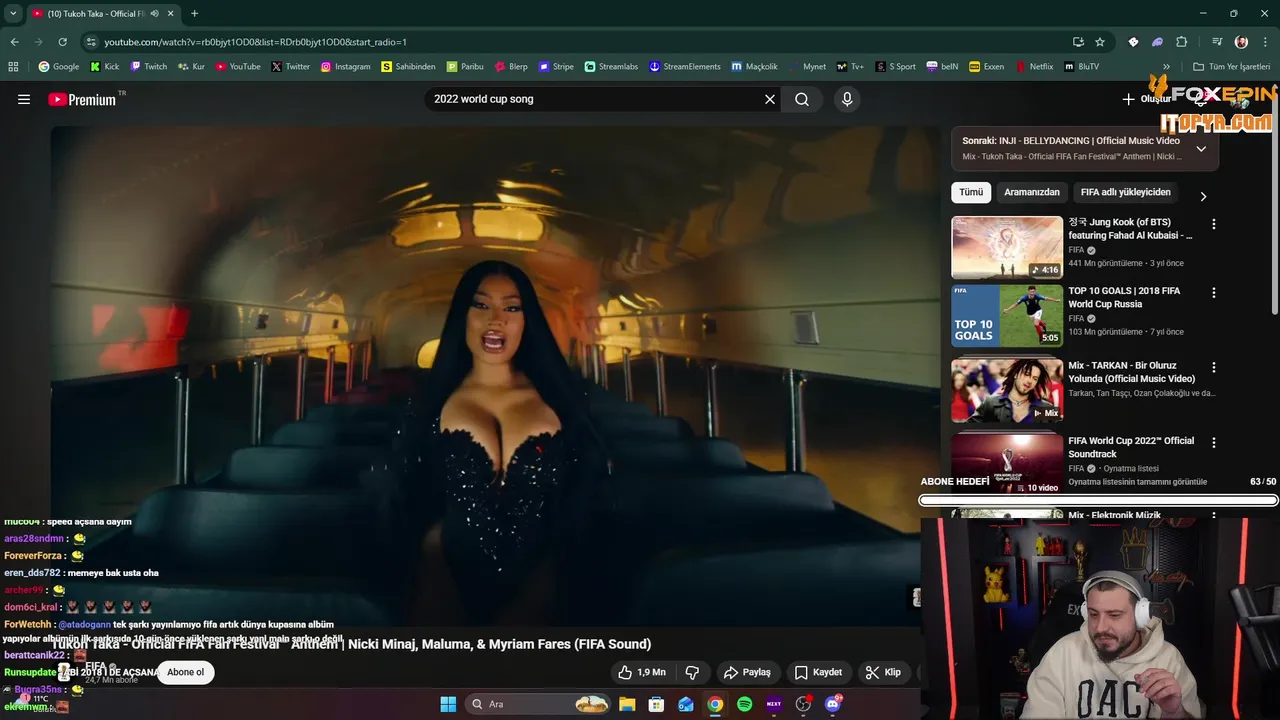
Task: Click the taskbar Ara search box
Action: [539, 704]
